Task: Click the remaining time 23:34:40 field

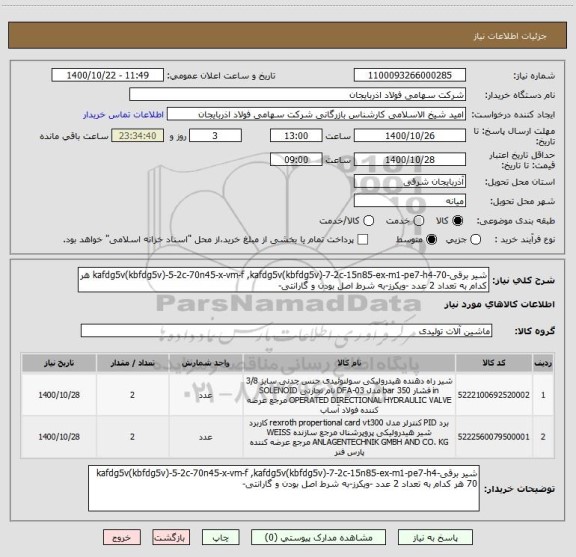Action: click(x=138, y=136)
